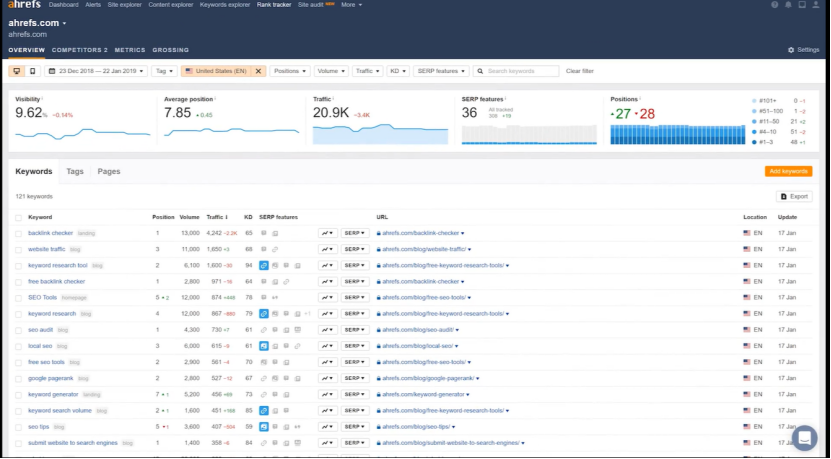This screenshot has width=831, height=459.
Task: Select the desktop device view icon
Action: click(17, 71)
